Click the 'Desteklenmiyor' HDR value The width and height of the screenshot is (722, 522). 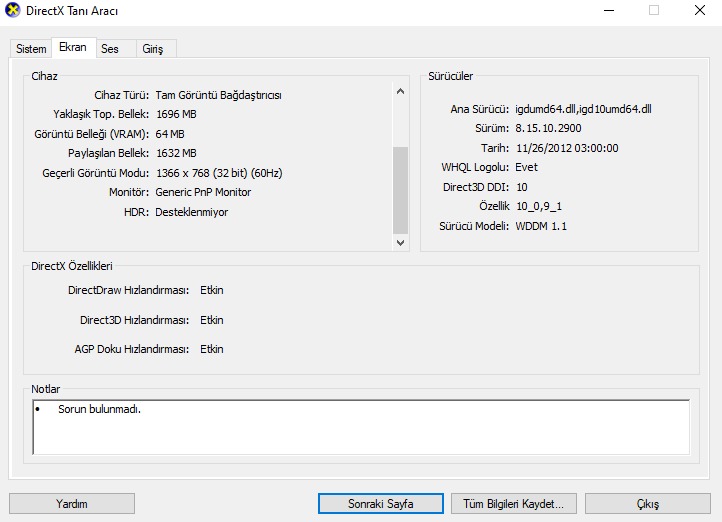click(192, 212)
